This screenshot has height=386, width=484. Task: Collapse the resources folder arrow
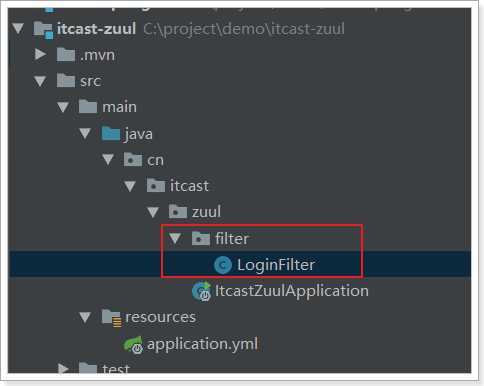tap(85, 317)
